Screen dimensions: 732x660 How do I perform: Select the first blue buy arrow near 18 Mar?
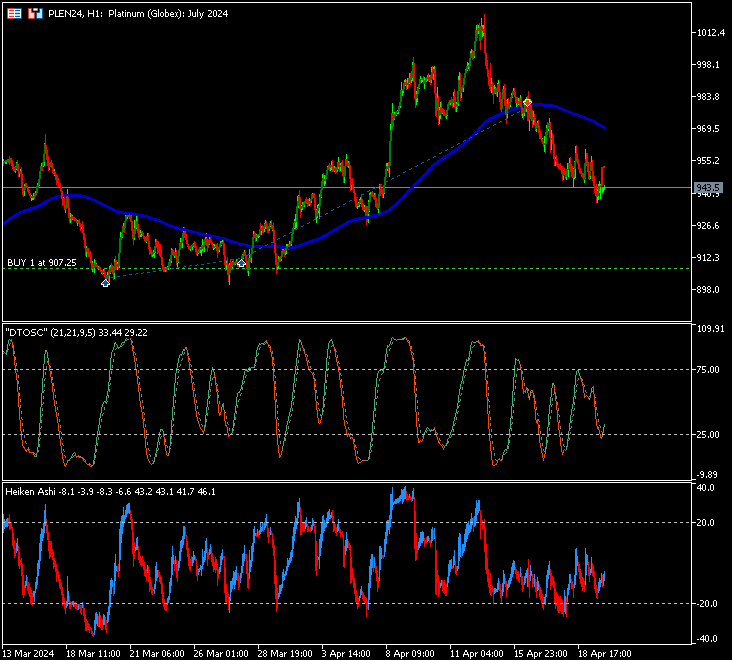coord(106,283)
